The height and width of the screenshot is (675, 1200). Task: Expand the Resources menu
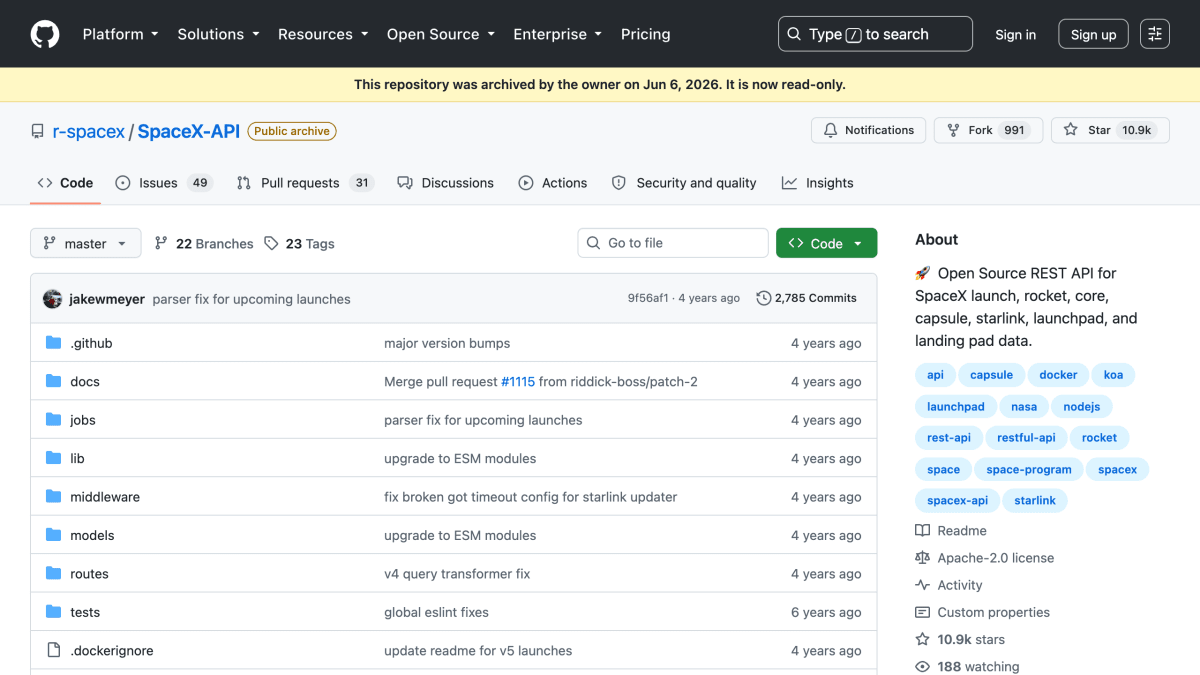click(323, 34)
